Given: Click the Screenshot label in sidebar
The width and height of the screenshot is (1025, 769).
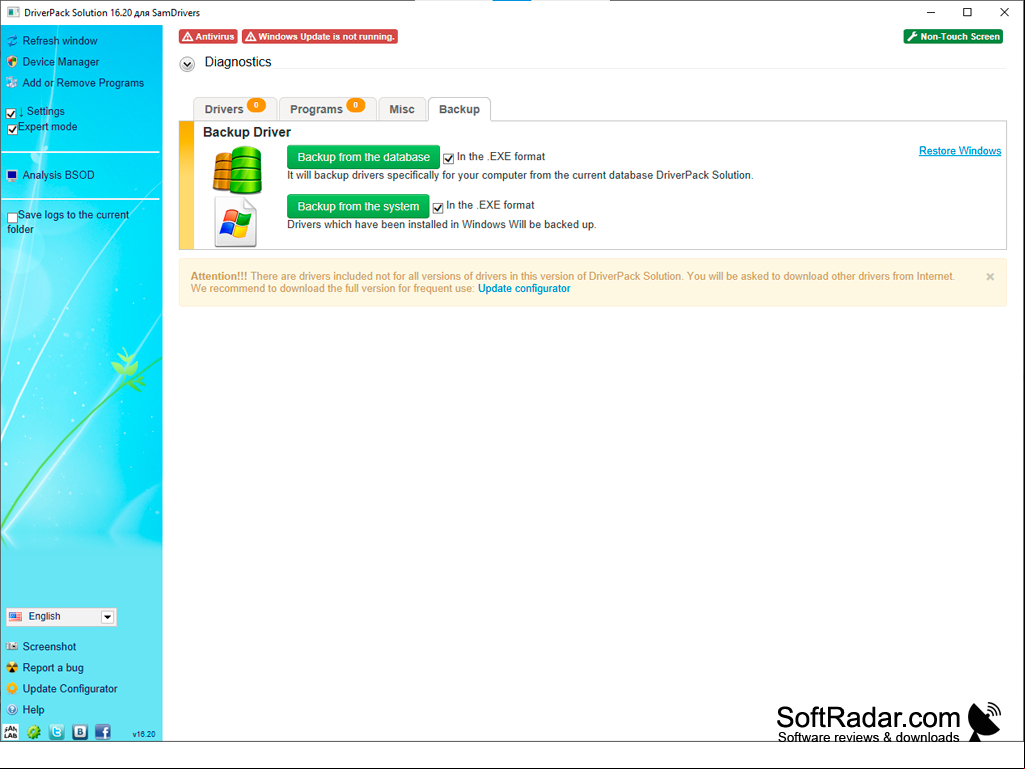Looking at the screenshot, I should 49,646.
